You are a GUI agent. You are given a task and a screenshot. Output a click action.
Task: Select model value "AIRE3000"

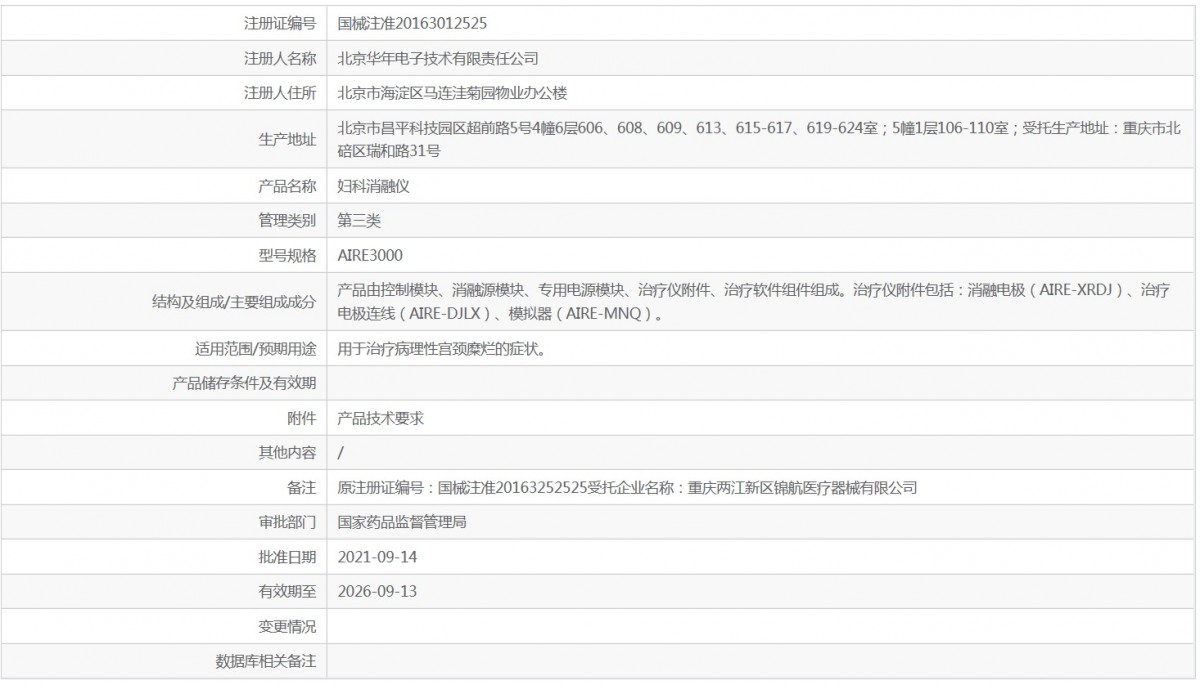[371, 254]
